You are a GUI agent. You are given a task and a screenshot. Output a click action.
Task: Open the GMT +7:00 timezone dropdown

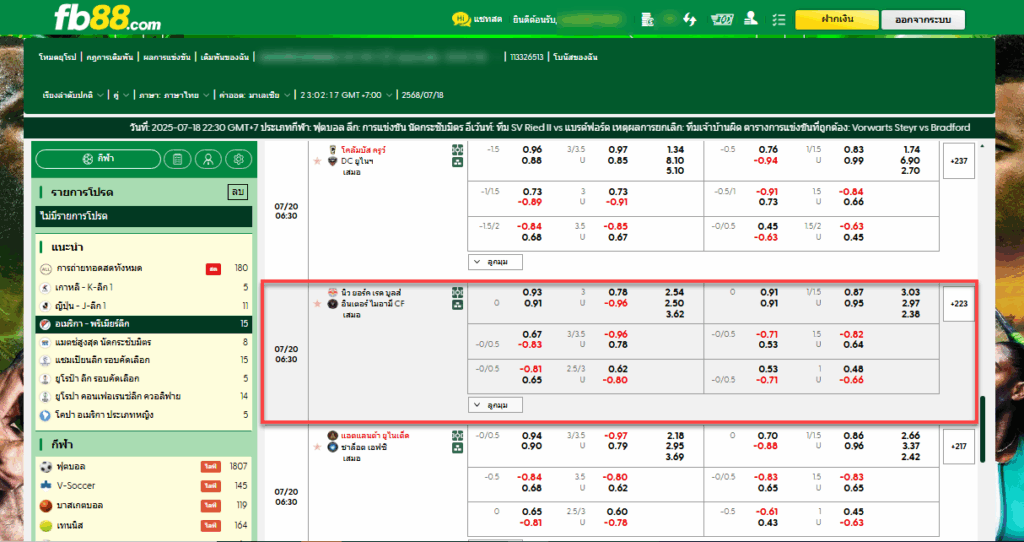[x=347, y=95]
